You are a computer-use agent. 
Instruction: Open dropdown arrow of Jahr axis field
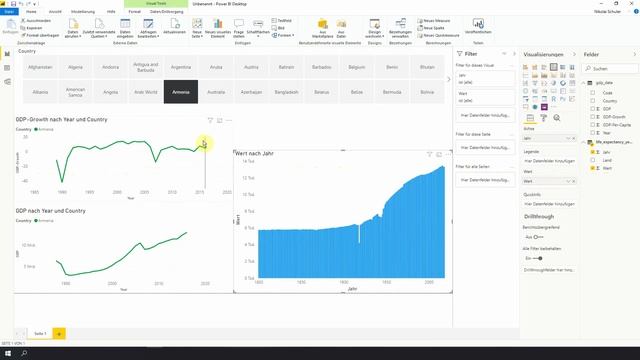click(x=567, y=138)
